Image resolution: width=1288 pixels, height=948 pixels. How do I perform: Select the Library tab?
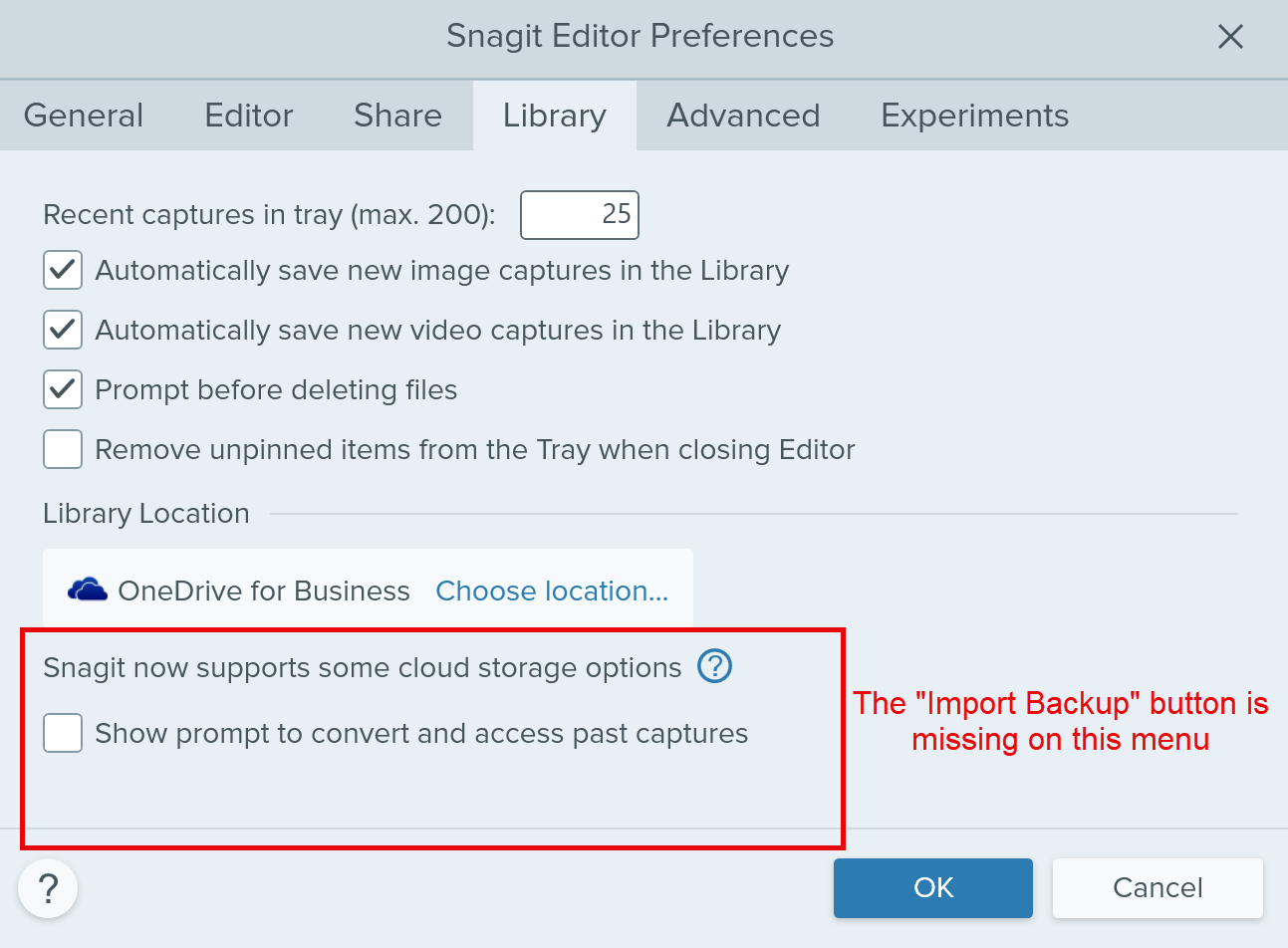pyautogui.click(x=554, y=116)
